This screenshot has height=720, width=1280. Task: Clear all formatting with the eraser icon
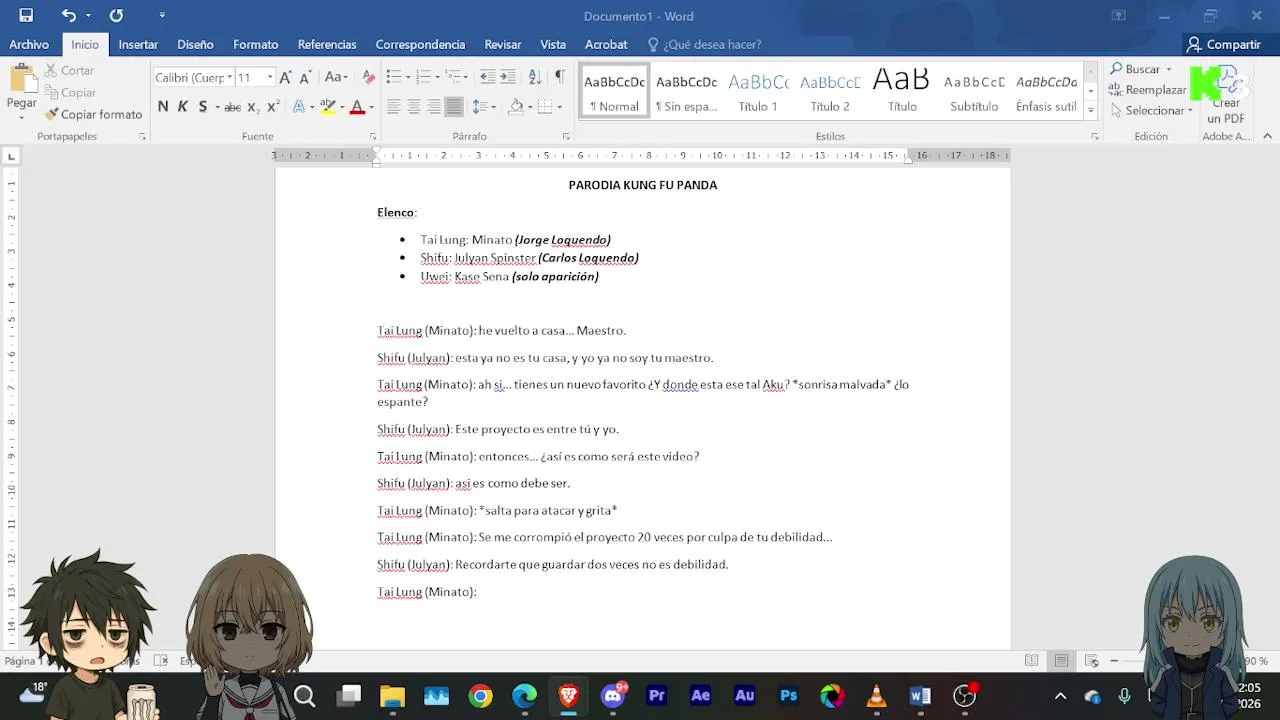coord(369,77)
